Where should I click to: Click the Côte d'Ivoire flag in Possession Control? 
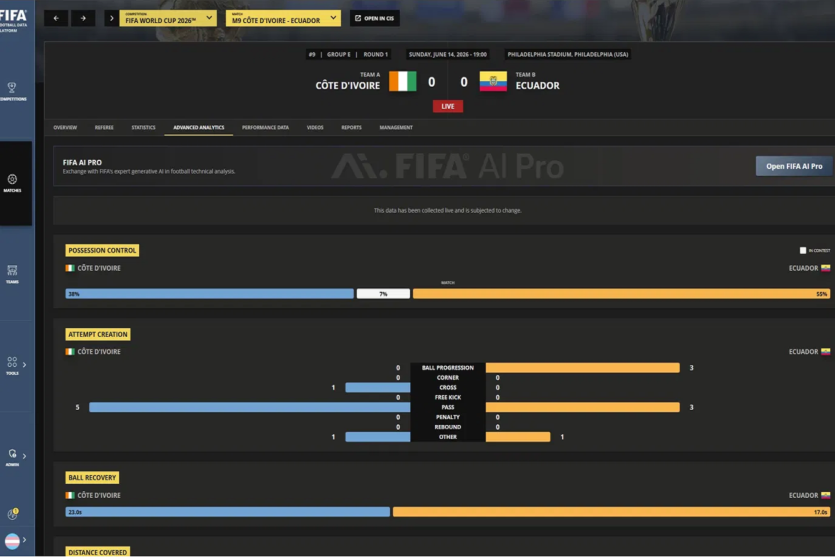tap(70, 268)
